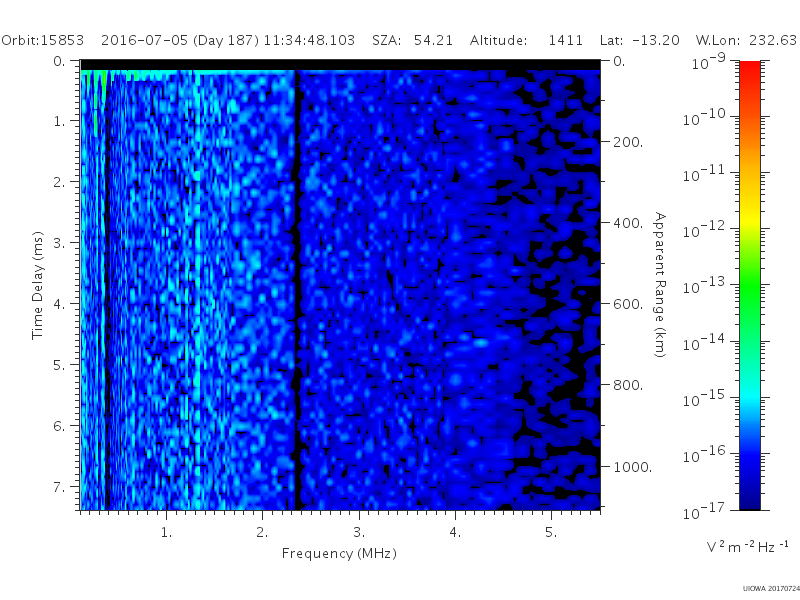800x600 pixels.
Task: Click the Time Delay (ms) axis title
Action: (37, 285)
